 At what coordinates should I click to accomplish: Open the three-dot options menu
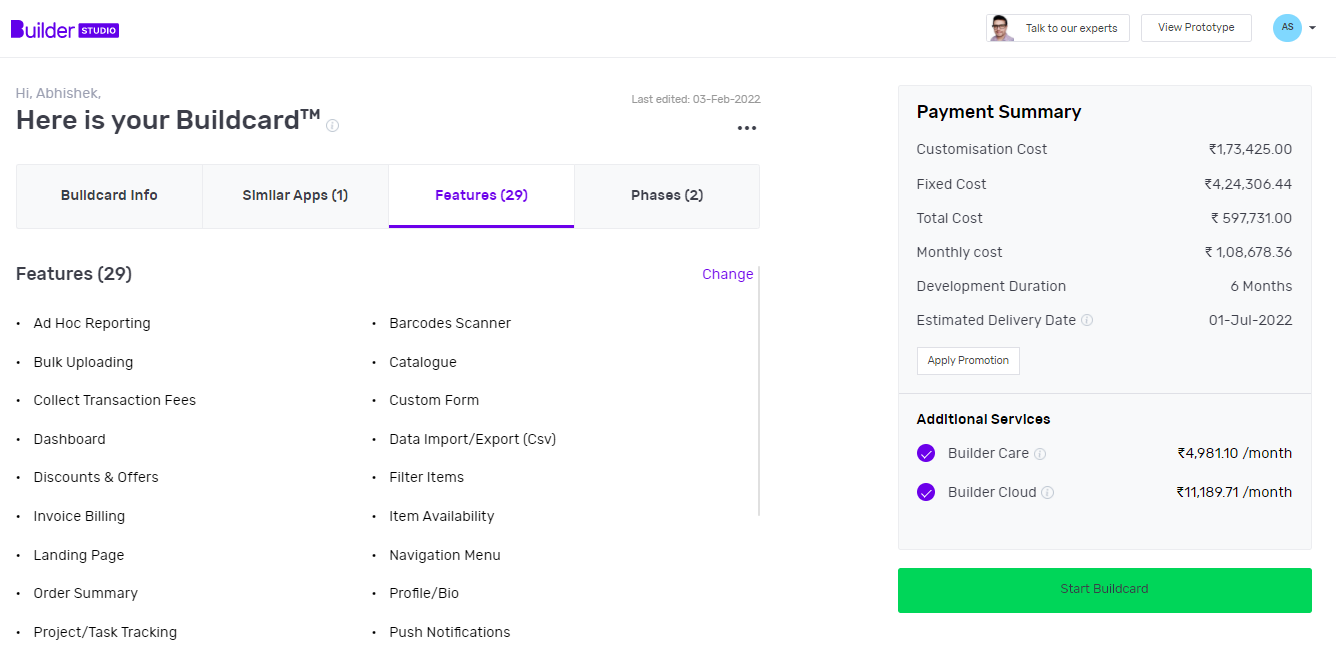[x=746, y=126]
